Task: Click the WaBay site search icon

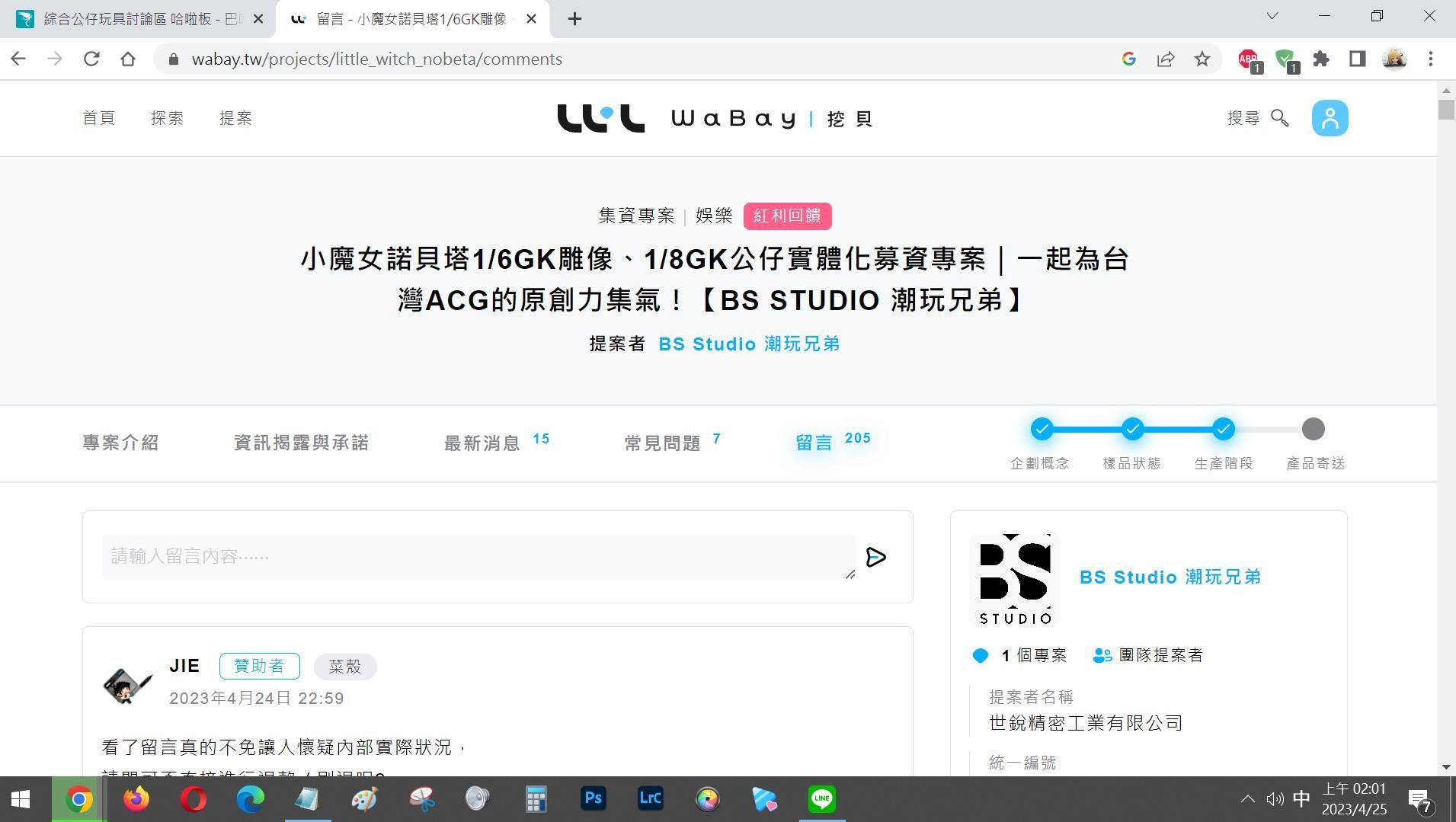Action: (1280, 118)
